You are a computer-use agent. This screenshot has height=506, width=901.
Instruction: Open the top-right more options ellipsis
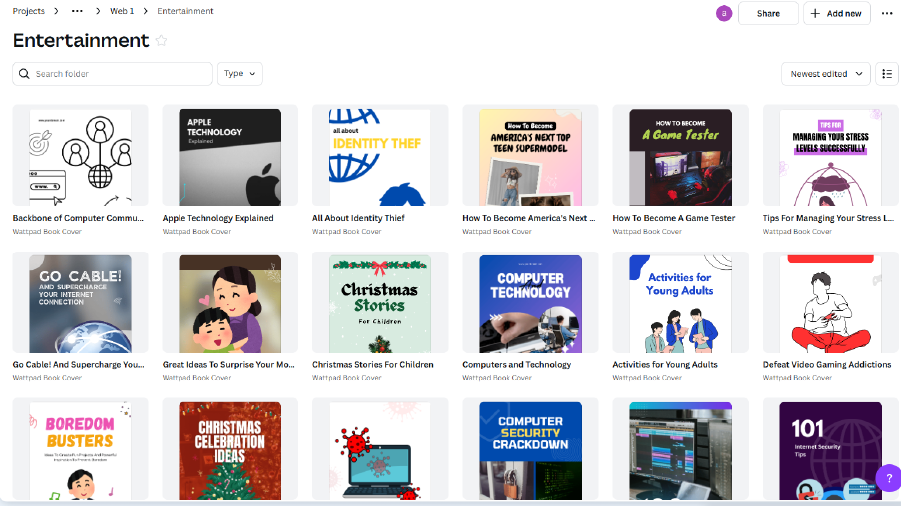[x=886, y=13]
